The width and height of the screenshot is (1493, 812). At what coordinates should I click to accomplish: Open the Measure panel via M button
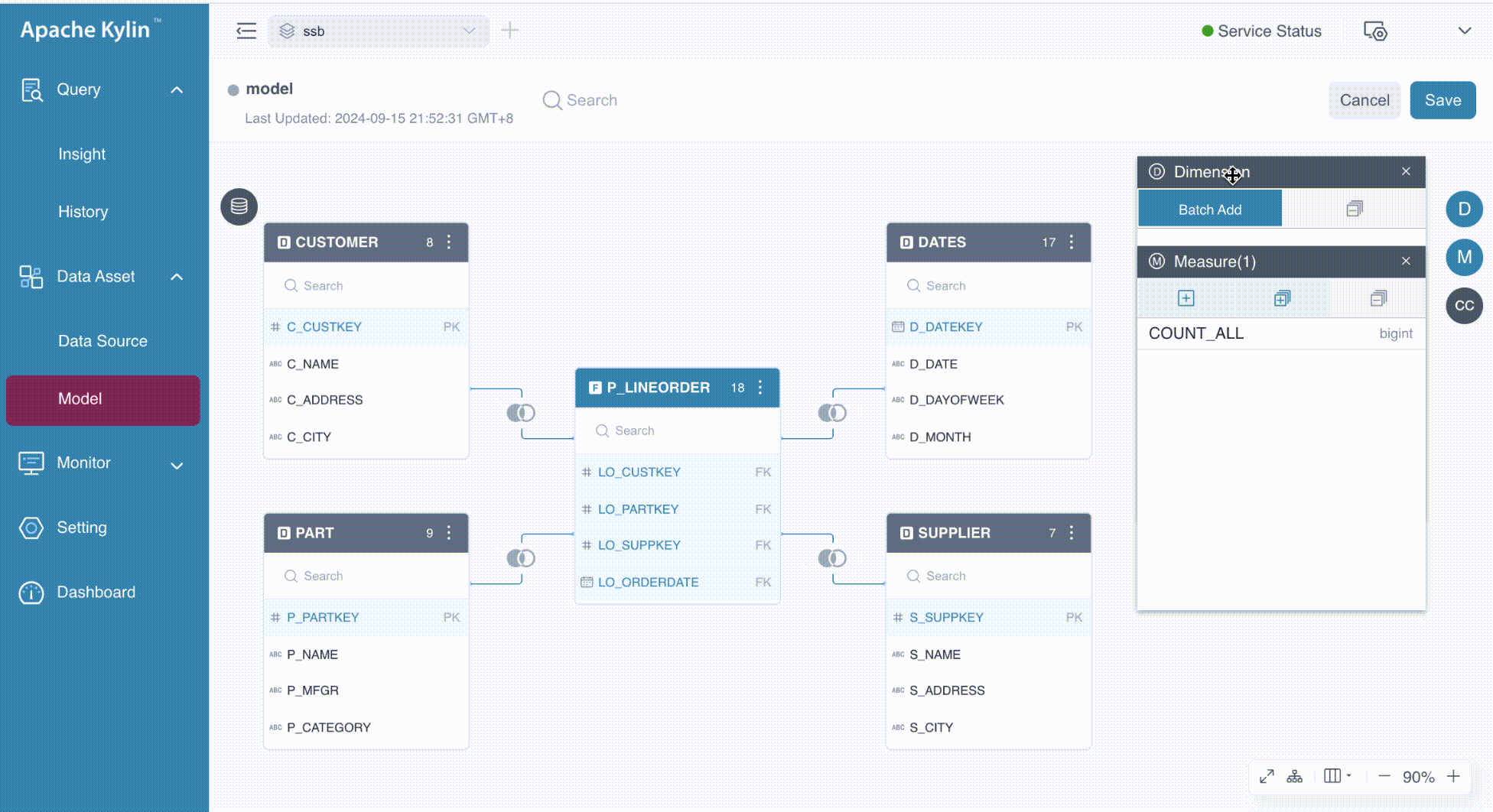tap(1464, 257)
